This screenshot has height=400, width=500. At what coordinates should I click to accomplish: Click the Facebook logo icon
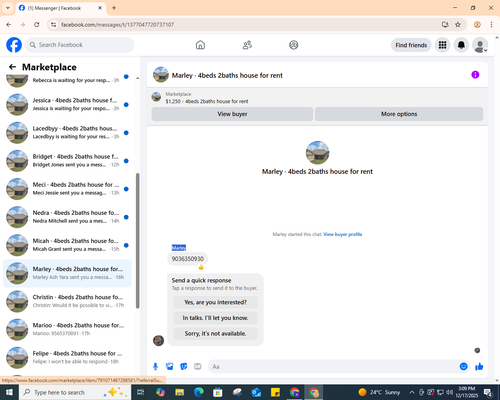[14, 45]
